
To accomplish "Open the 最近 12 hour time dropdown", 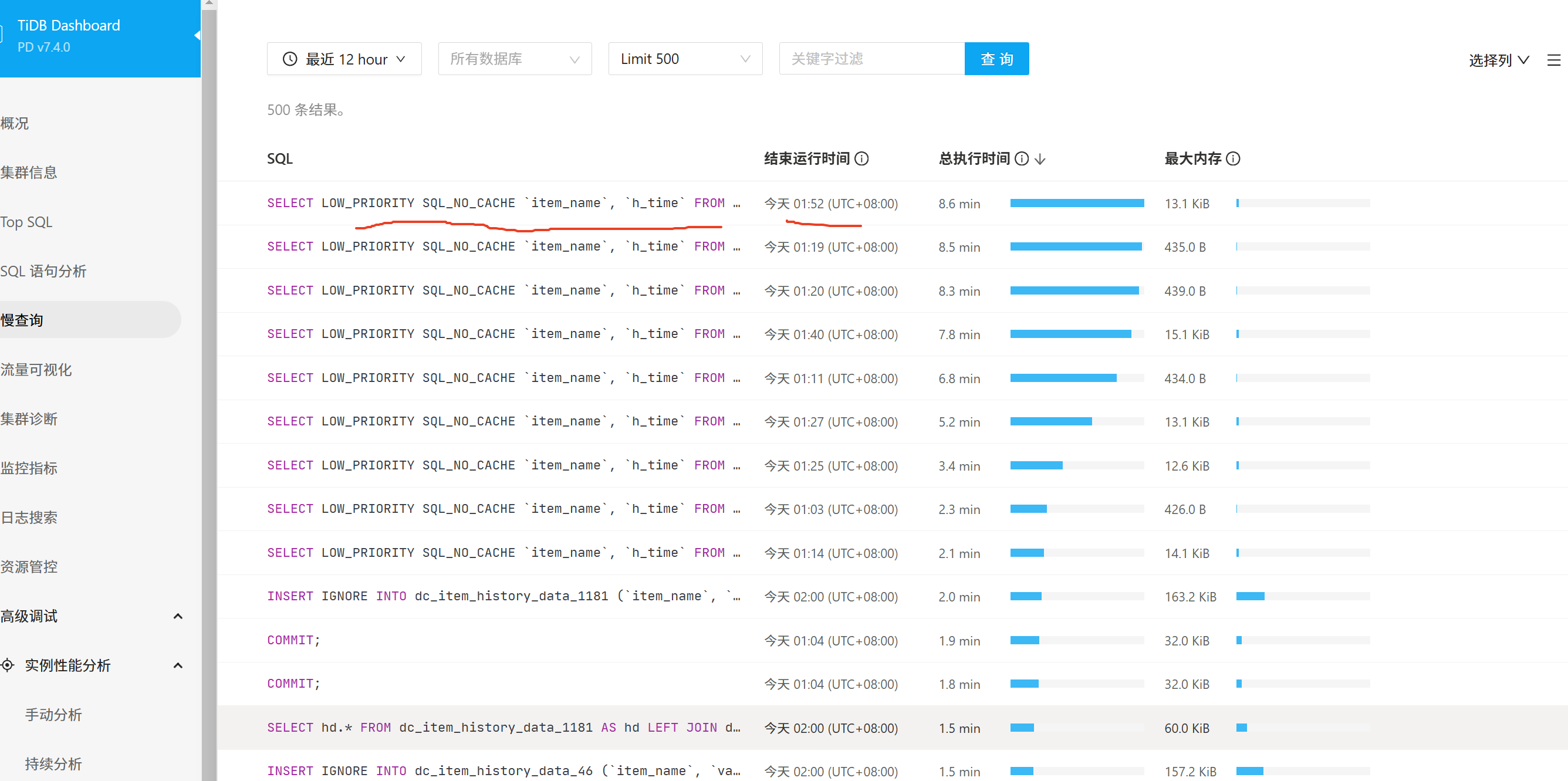I will (344, 59).
